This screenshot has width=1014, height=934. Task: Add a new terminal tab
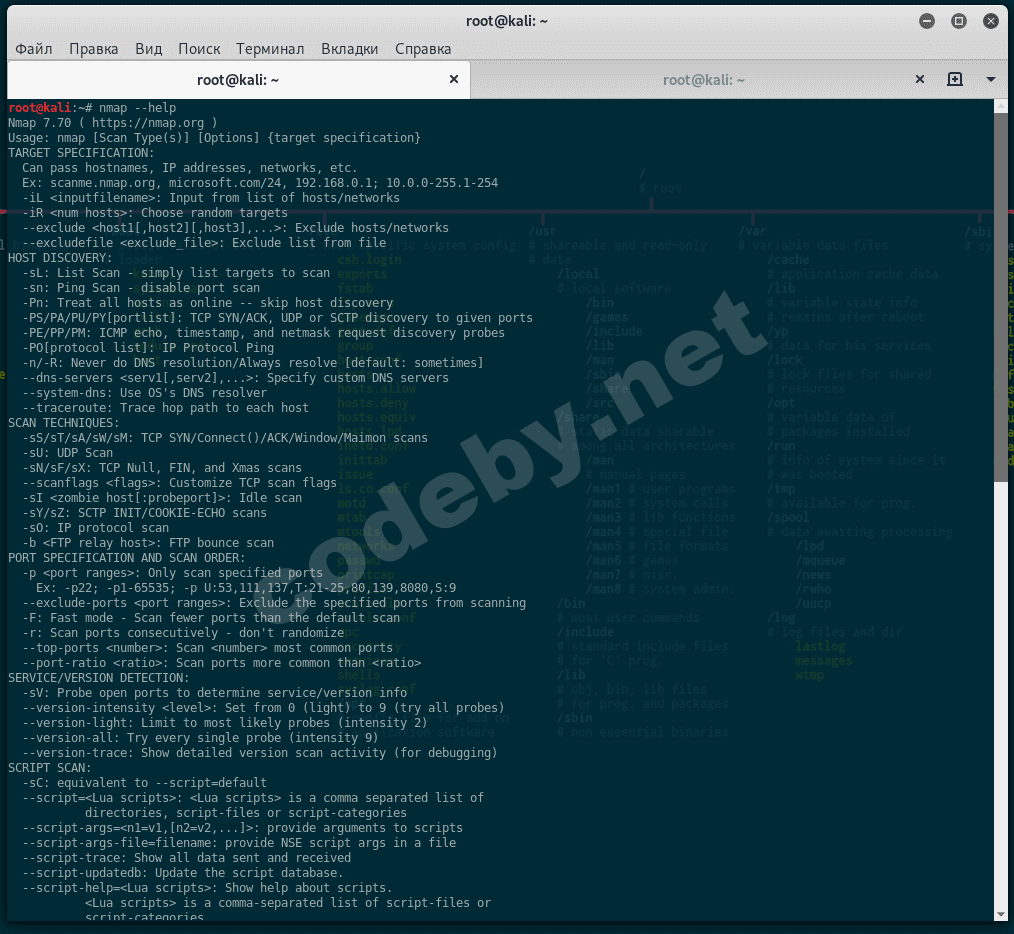click(955, 79)
